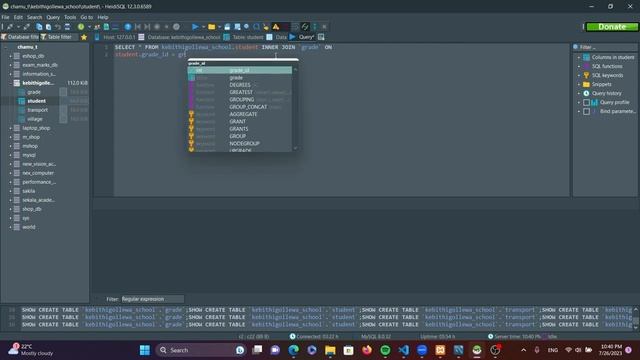Switch to the Table: student tab

(244, 37)
